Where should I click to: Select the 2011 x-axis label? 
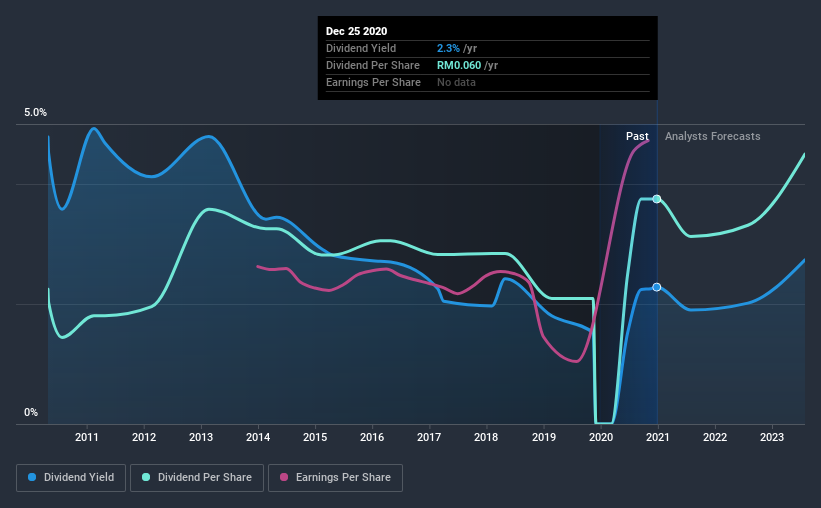pyautogui.click(x=86, y=437)
